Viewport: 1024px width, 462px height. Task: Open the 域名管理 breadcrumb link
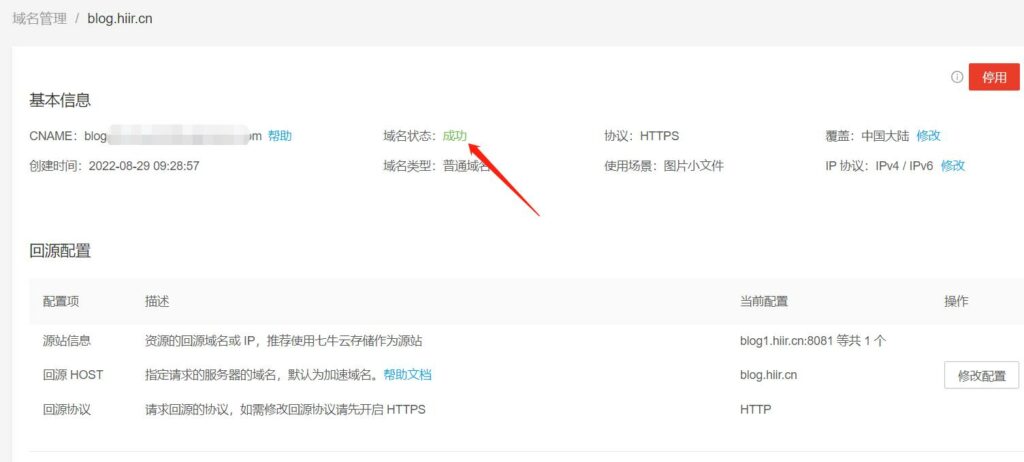pyautogui.click(x=40, y=18)
